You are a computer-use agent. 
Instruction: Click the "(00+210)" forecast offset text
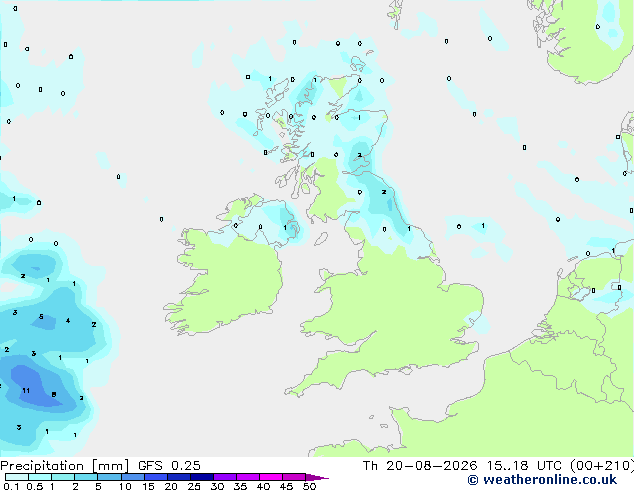pyautogui.click(x=602, y=466)
